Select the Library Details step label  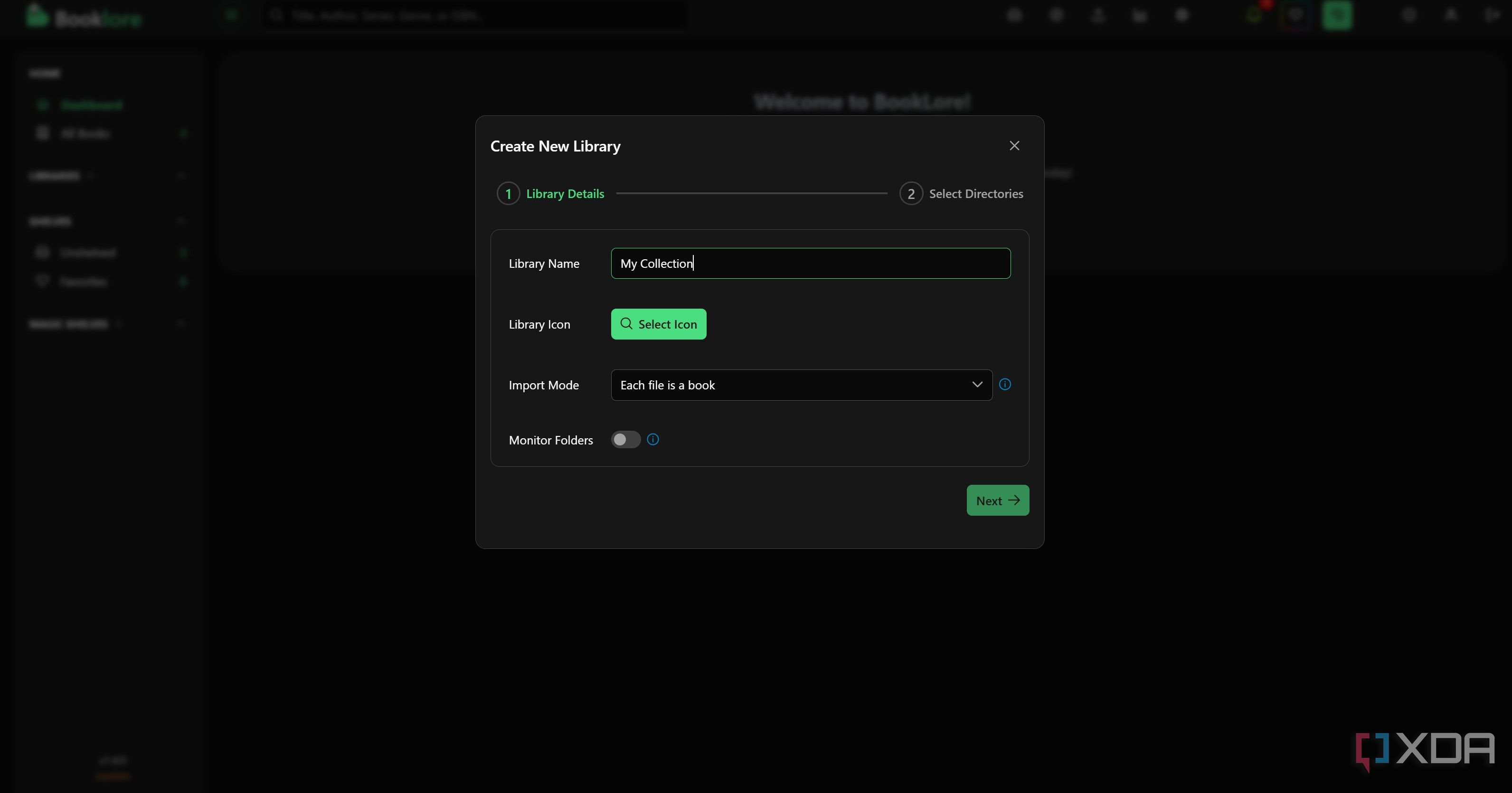point(565,194)
